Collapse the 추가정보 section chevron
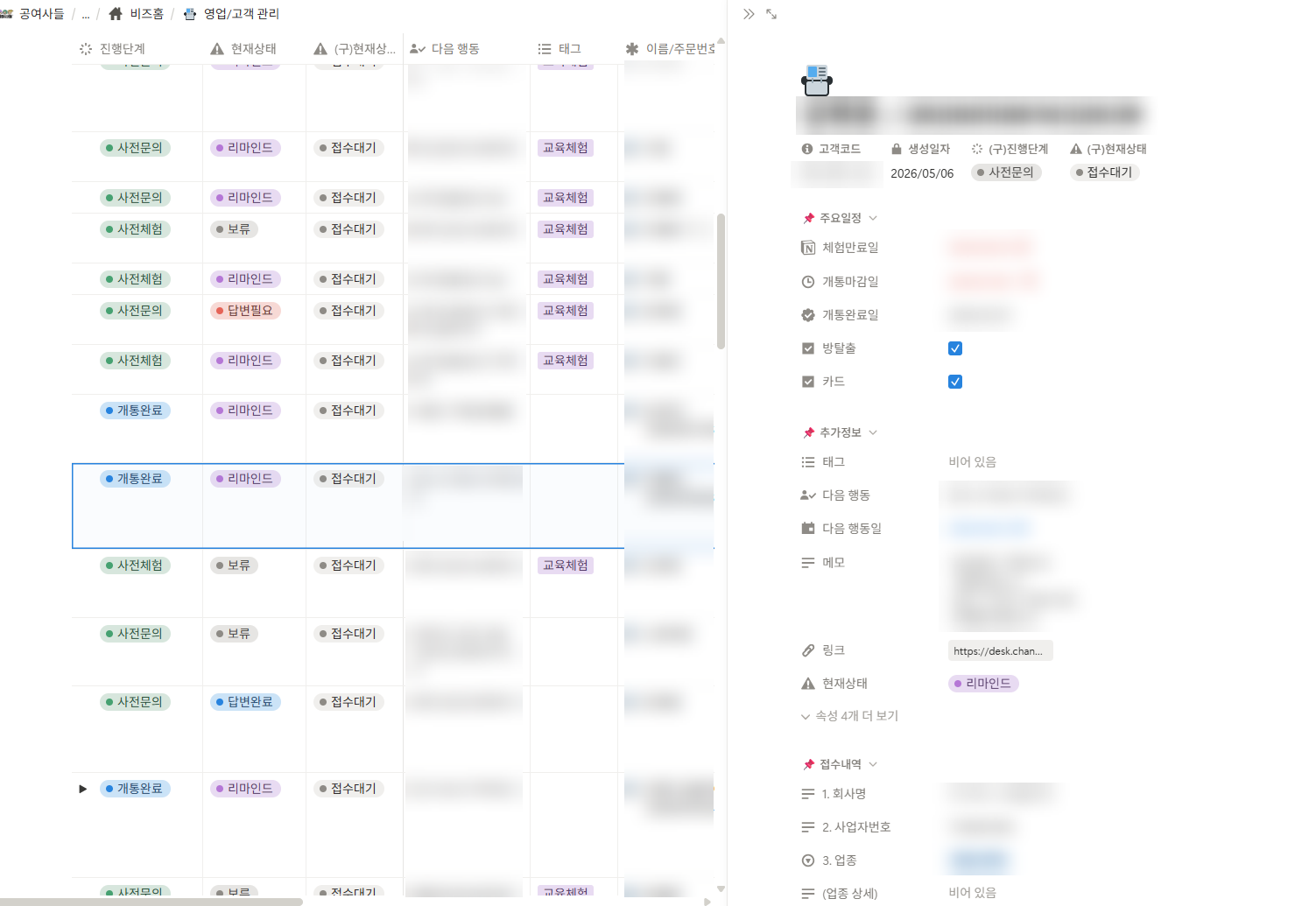 coord(873,432)
